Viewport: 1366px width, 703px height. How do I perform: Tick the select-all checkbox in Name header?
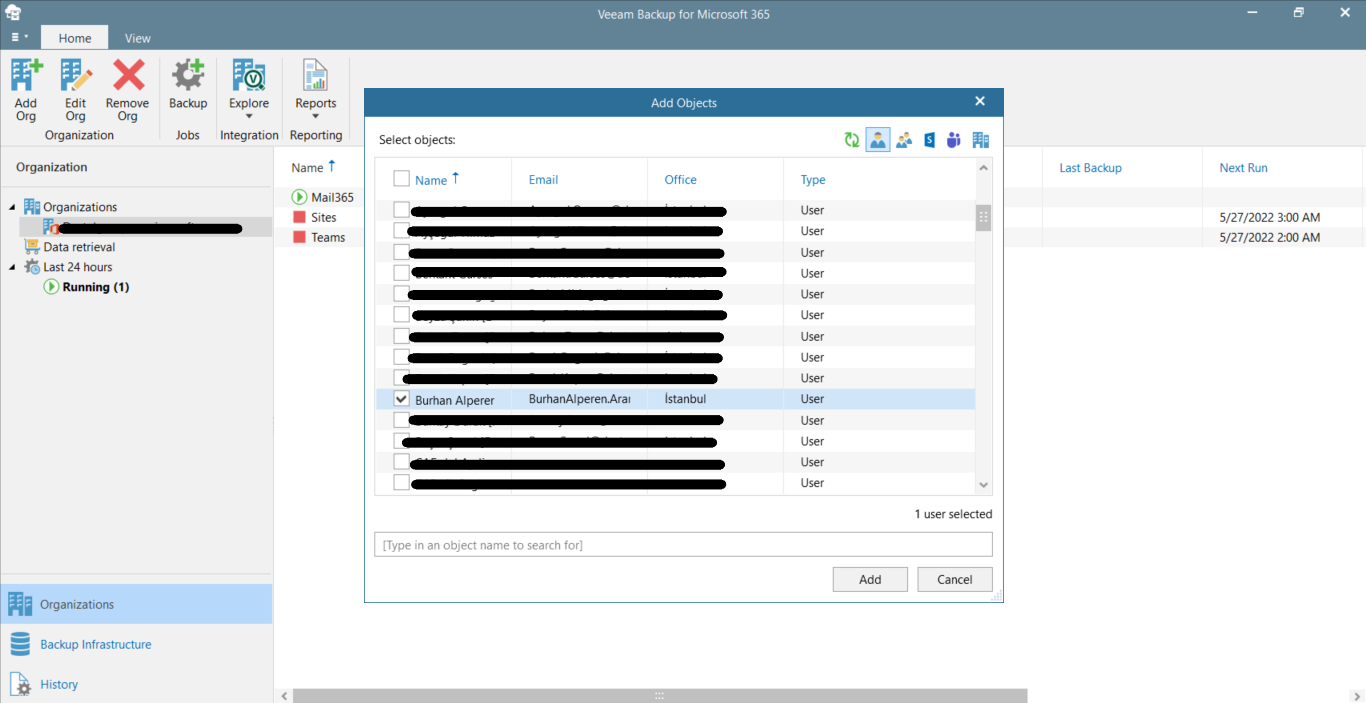pos(401,178)
